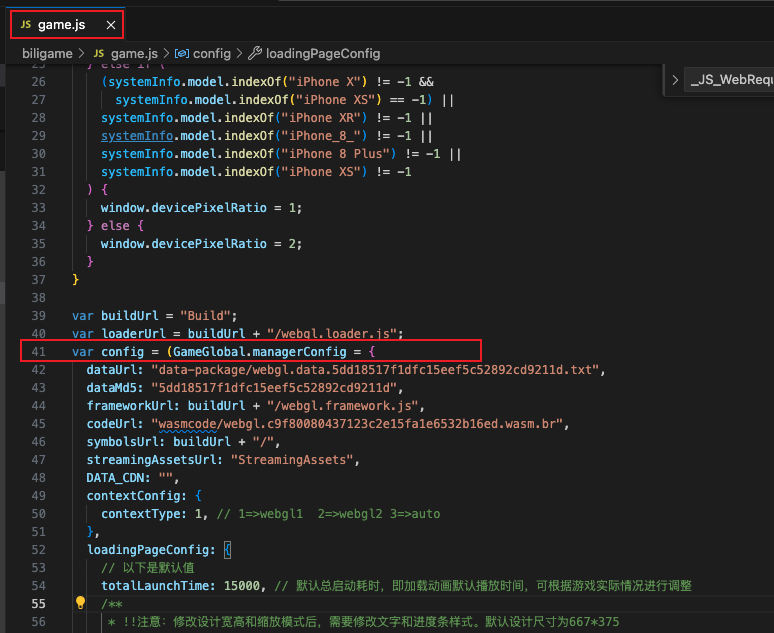
Task: Expand the _JS_WebRequest find widget chevron
Action: pyautogui.click(x=675, y=79)
